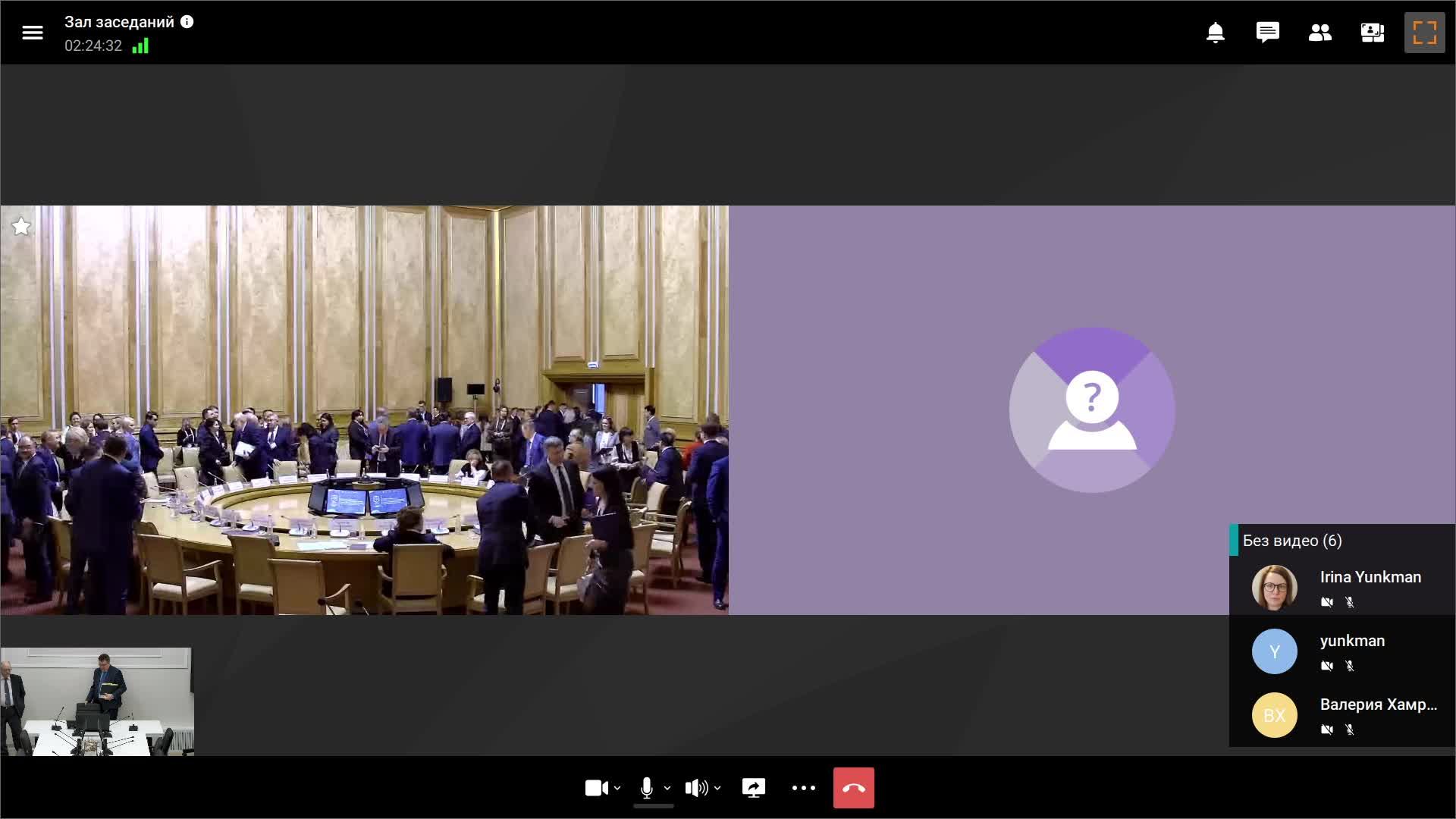Expand microphone options dropdown arrow
Viewport: 1456px width, 819px height.
[667, 788]
